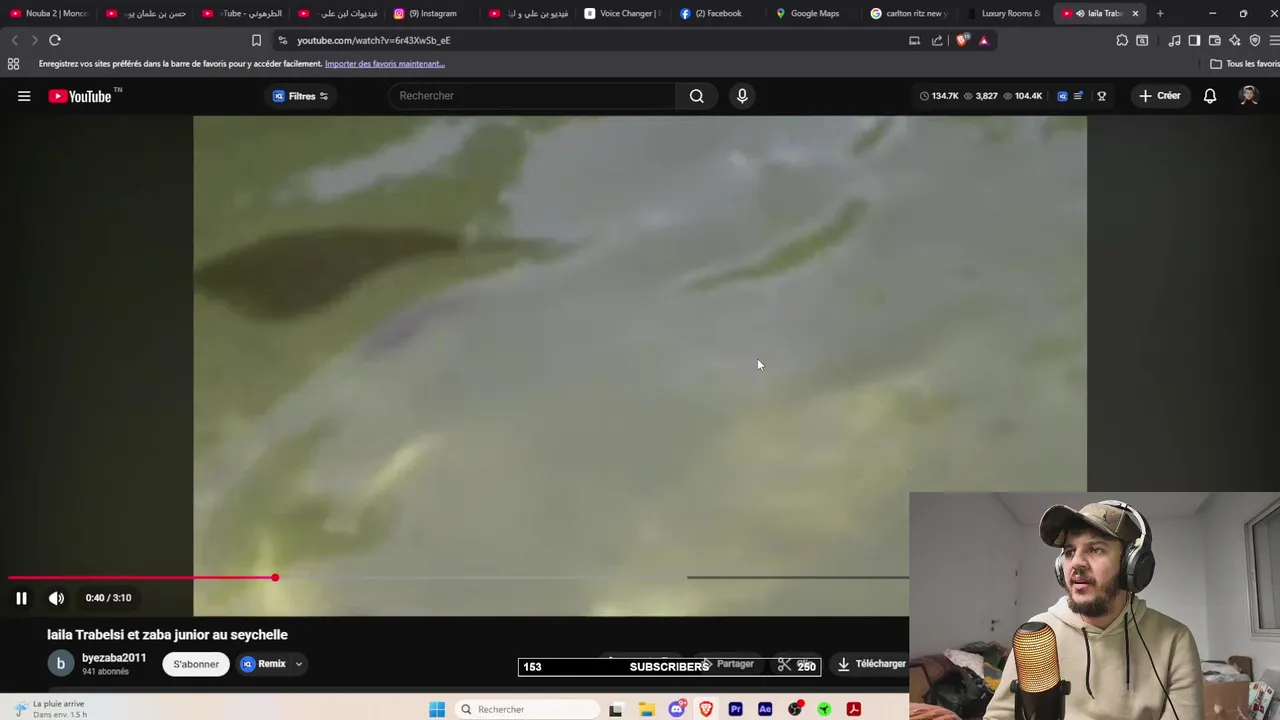Viewport: 1280px width, 720px height.
Task: Open Brave Wallet icon
Action: 1214,40
